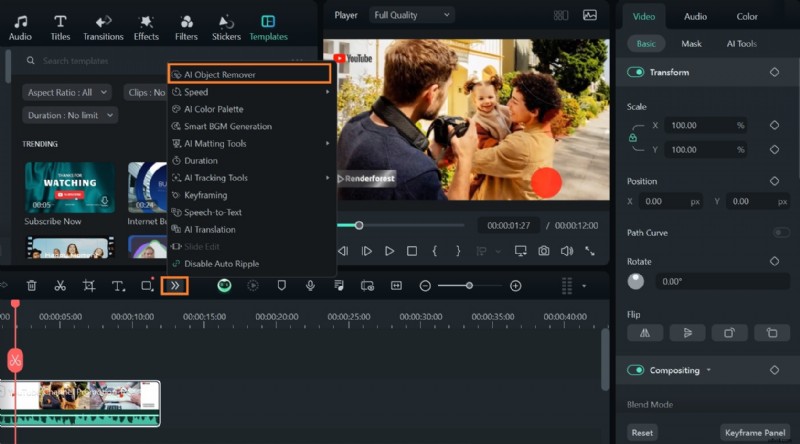The image size is (800, 444).
Task: Expand the Aspect Ratio filter dropdown
Action: pyautogui.click(x=69, y=92)
